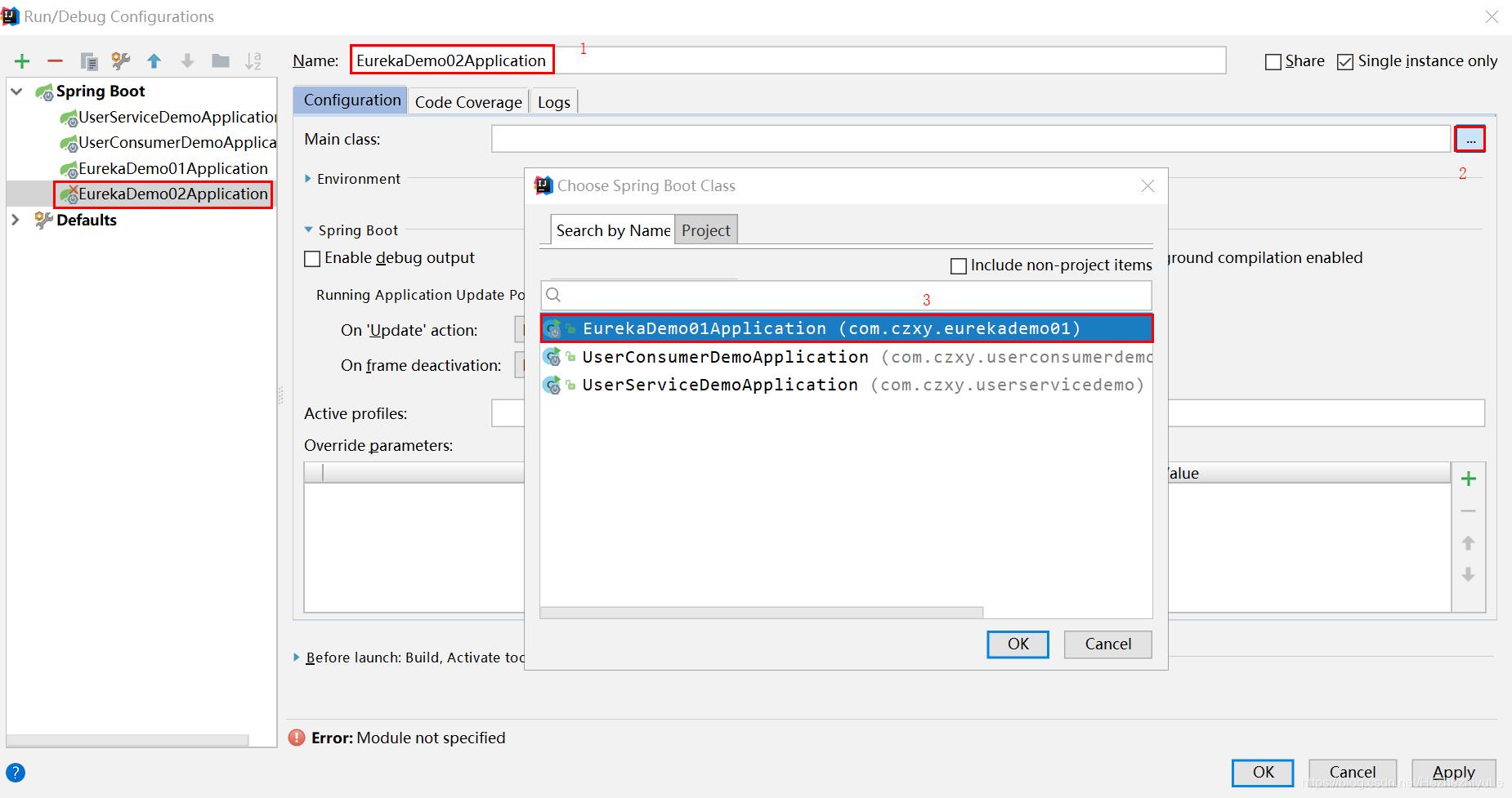Viewport: 1512px width, 798px height.
Task: Click horizontal scrollbar in class list
Action: coord(762,613)
